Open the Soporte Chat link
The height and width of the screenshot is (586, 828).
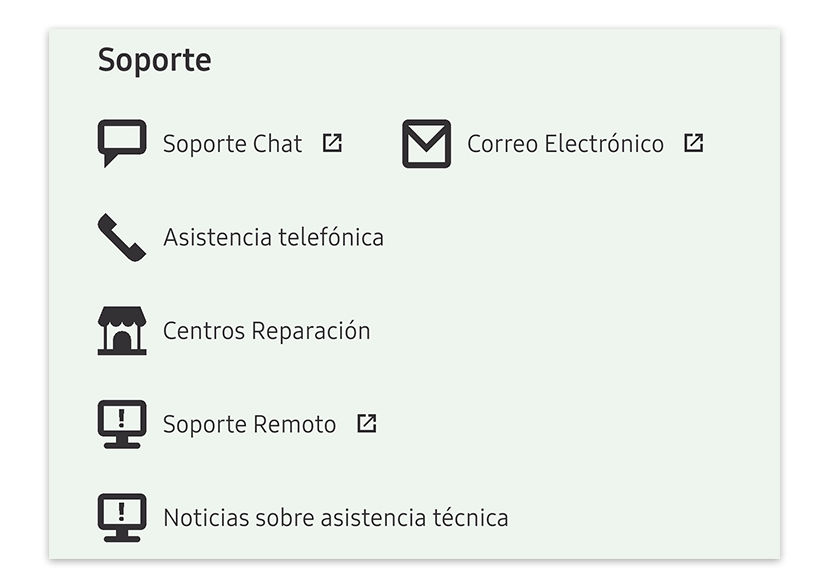coord(232,144)
